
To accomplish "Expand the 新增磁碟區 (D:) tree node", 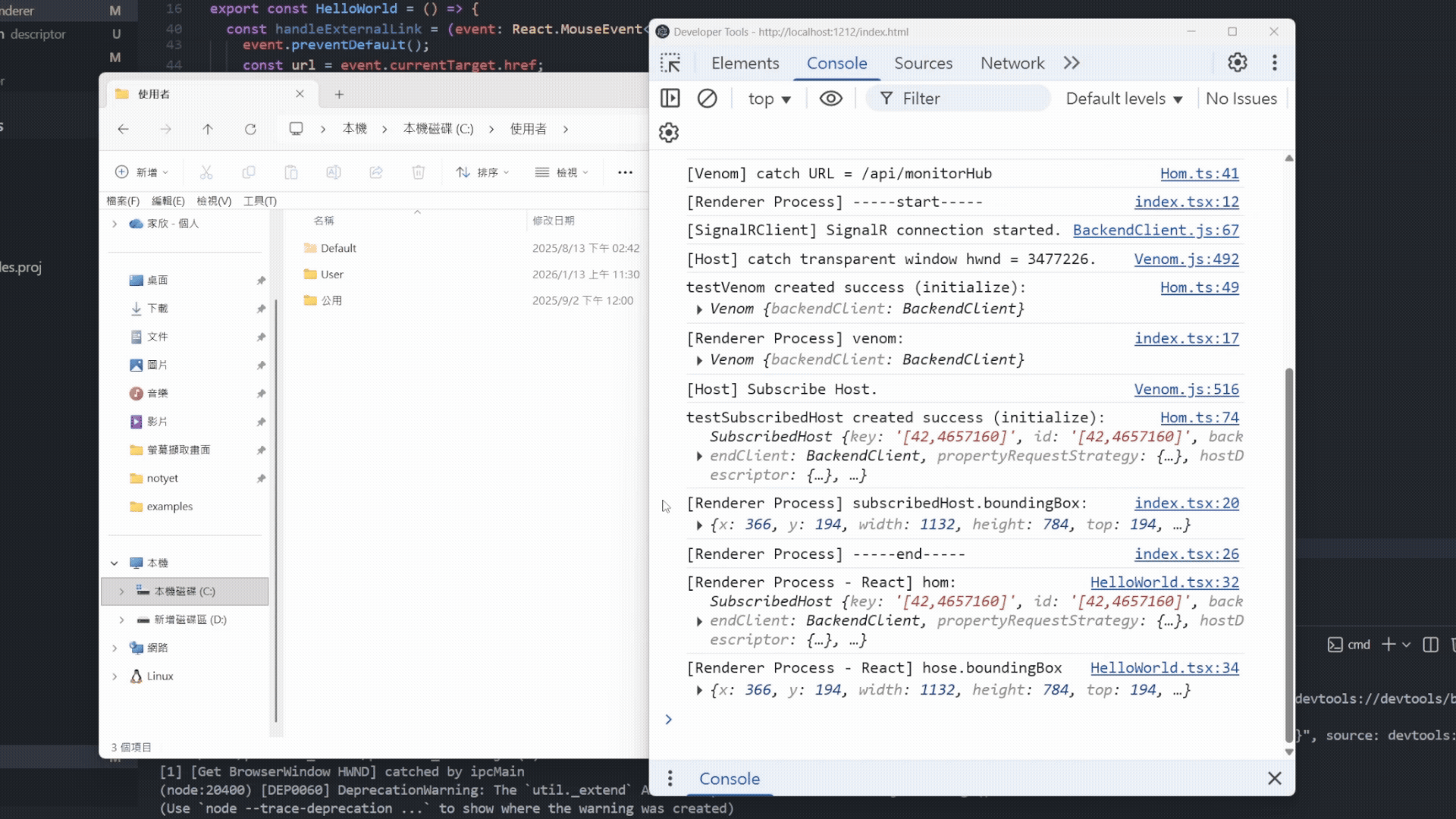I will 121,620.
